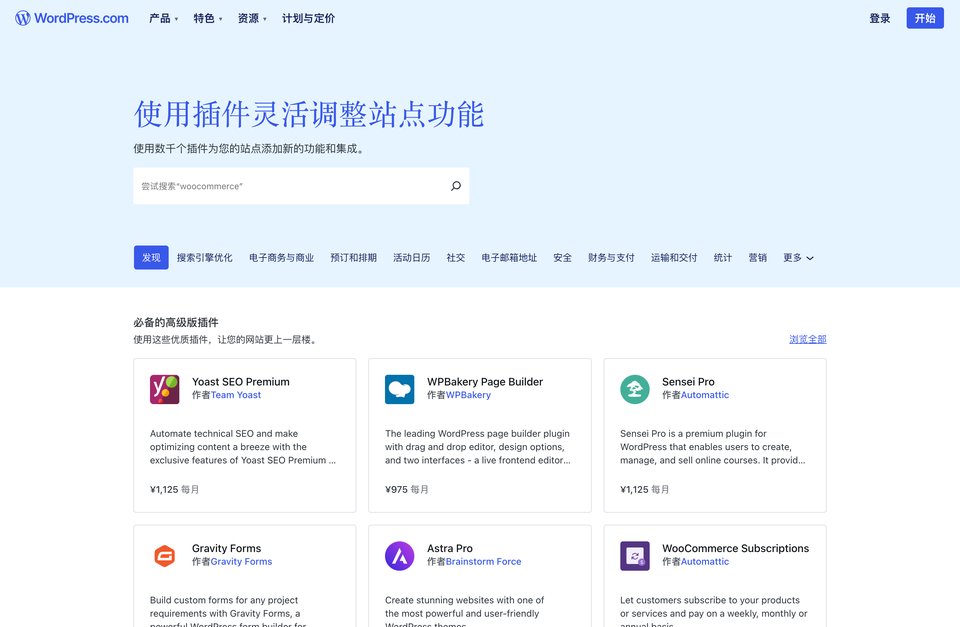This screenshot has width=960, height=627.
Task: Select the 安全 category
Action: coord(562,258)
